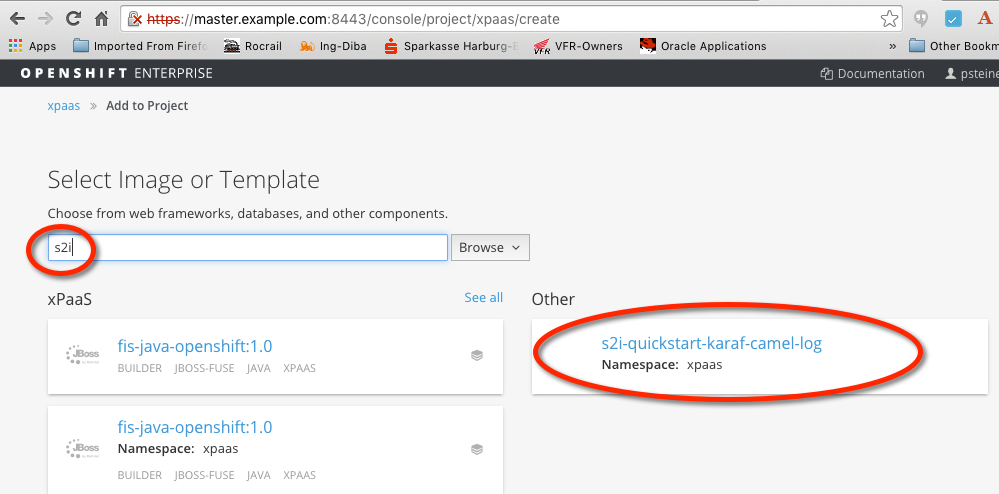The height and width of the screenshot is (494, 999).
Task: Bookmark this page with the star icon
Action: point(889,18)
